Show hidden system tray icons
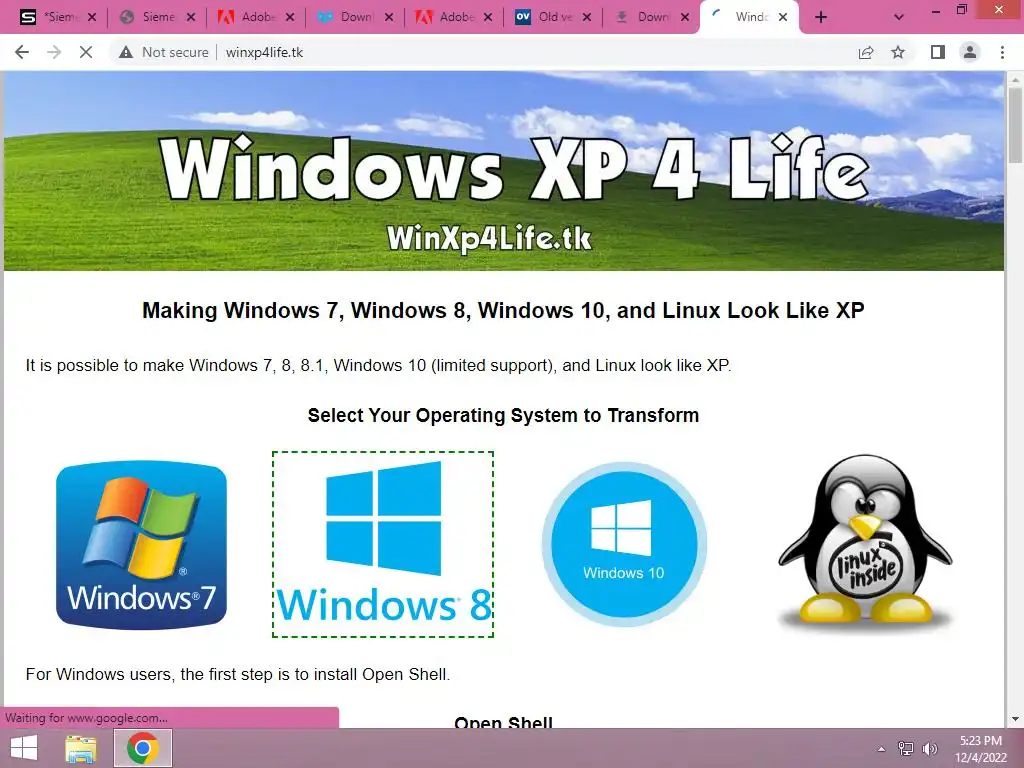Image resolution: width=1024 pixels, height=768 pixels. 881,749
